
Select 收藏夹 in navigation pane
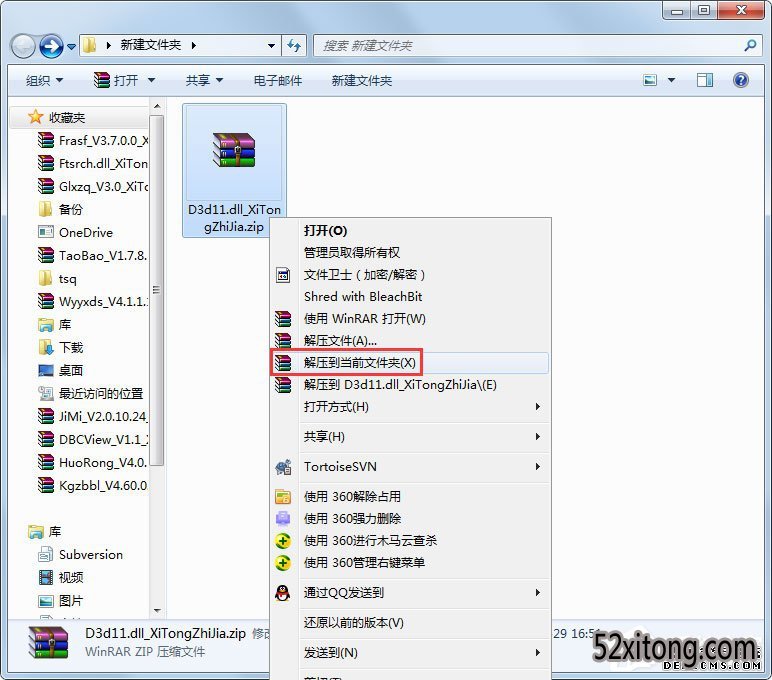tap(66, 117)
